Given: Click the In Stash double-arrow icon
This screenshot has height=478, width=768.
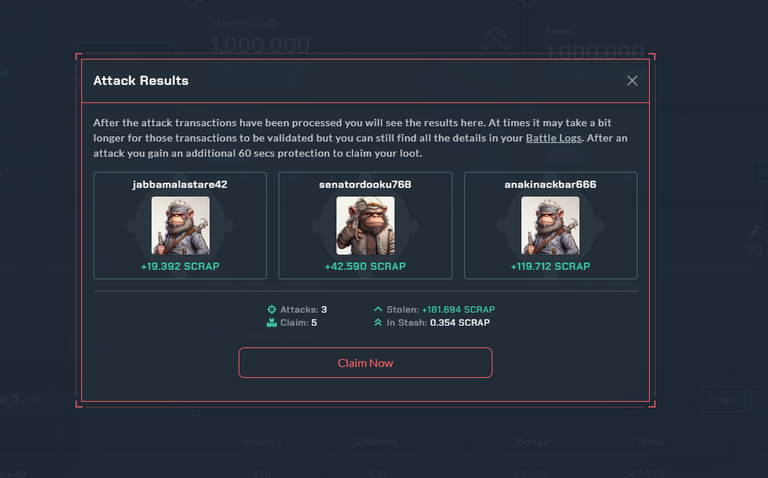Looking at the screenshot, I should click(x=378, y=323).
